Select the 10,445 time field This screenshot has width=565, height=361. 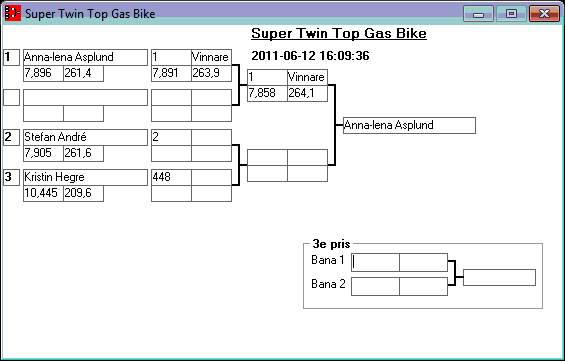point(43,193)
